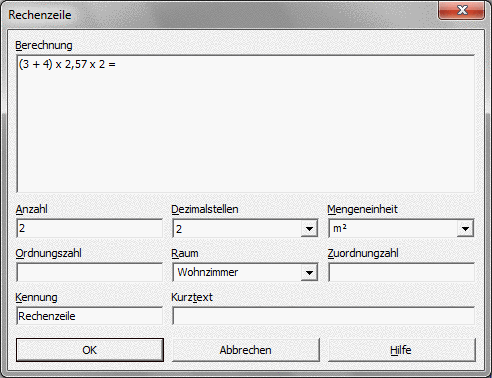Image resolution: width=492 pixels, height=378 pixels.
Task: Open Hilfe for the dialog
Action: (402, 350)
